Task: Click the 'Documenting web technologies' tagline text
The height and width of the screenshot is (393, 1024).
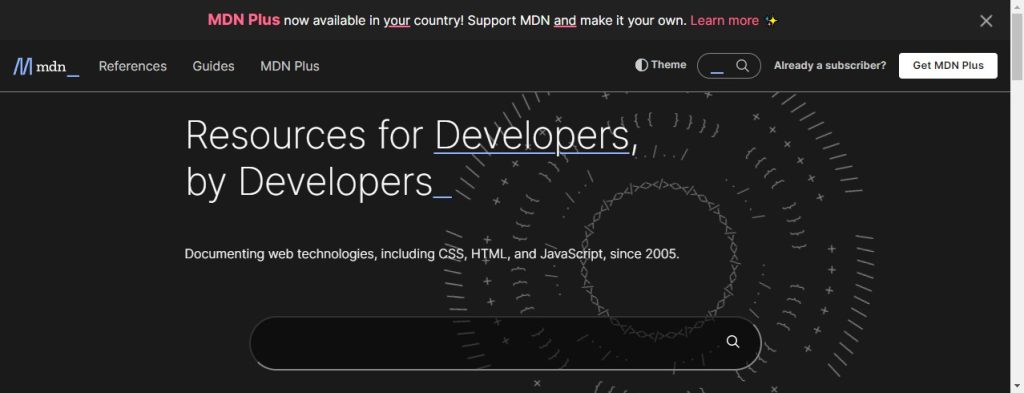Action: pos(432,254)
